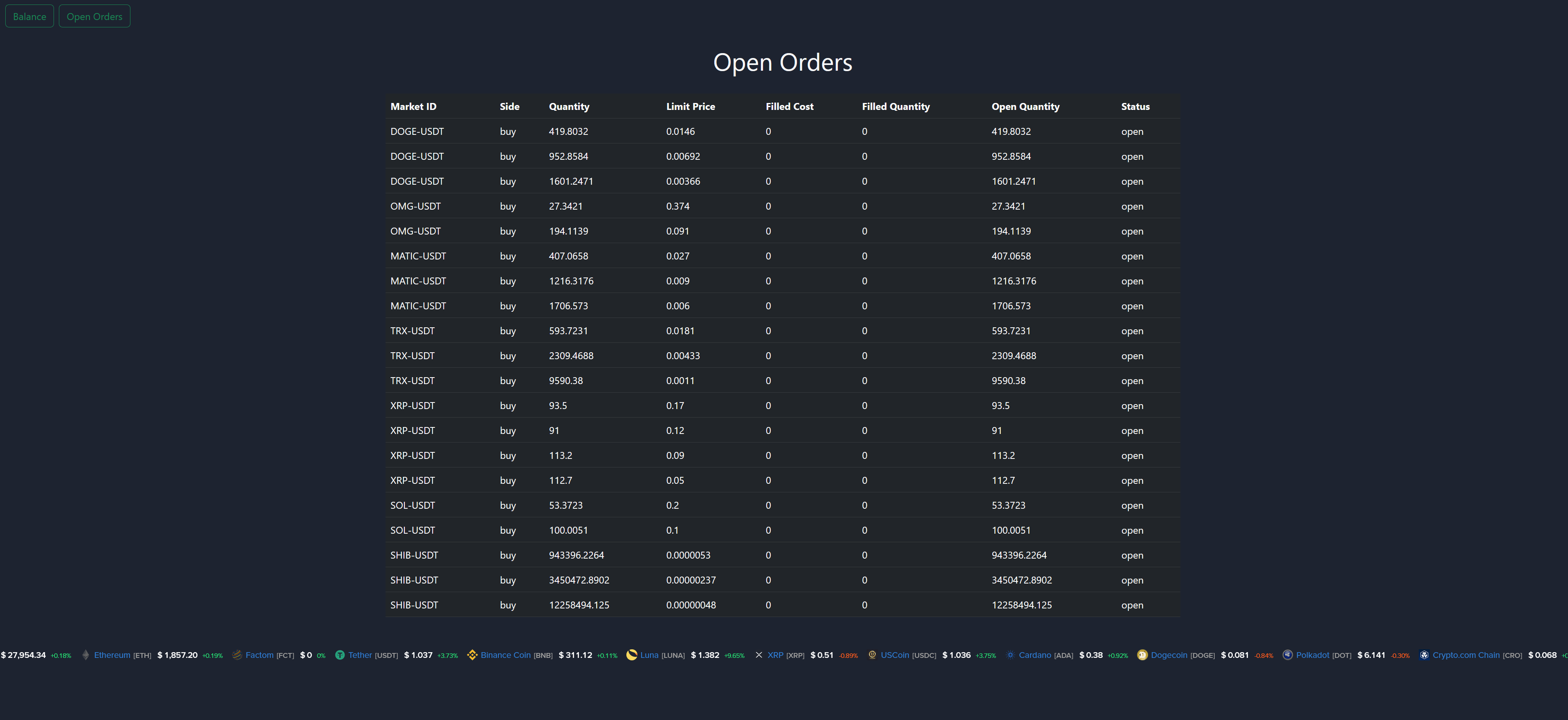
Task: Select the first DOGE-USDT order row
Action: [783, 131]
